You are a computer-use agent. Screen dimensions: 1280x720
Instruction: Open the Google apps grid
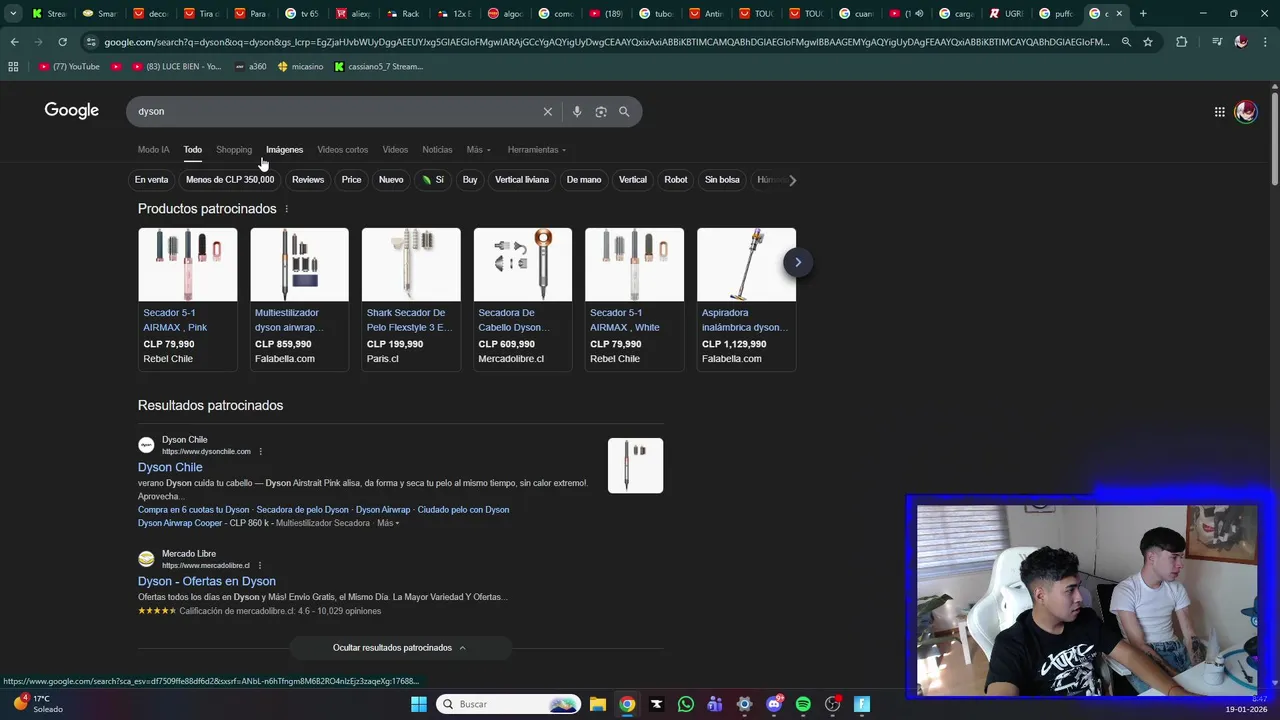[x=1219, y=112]
